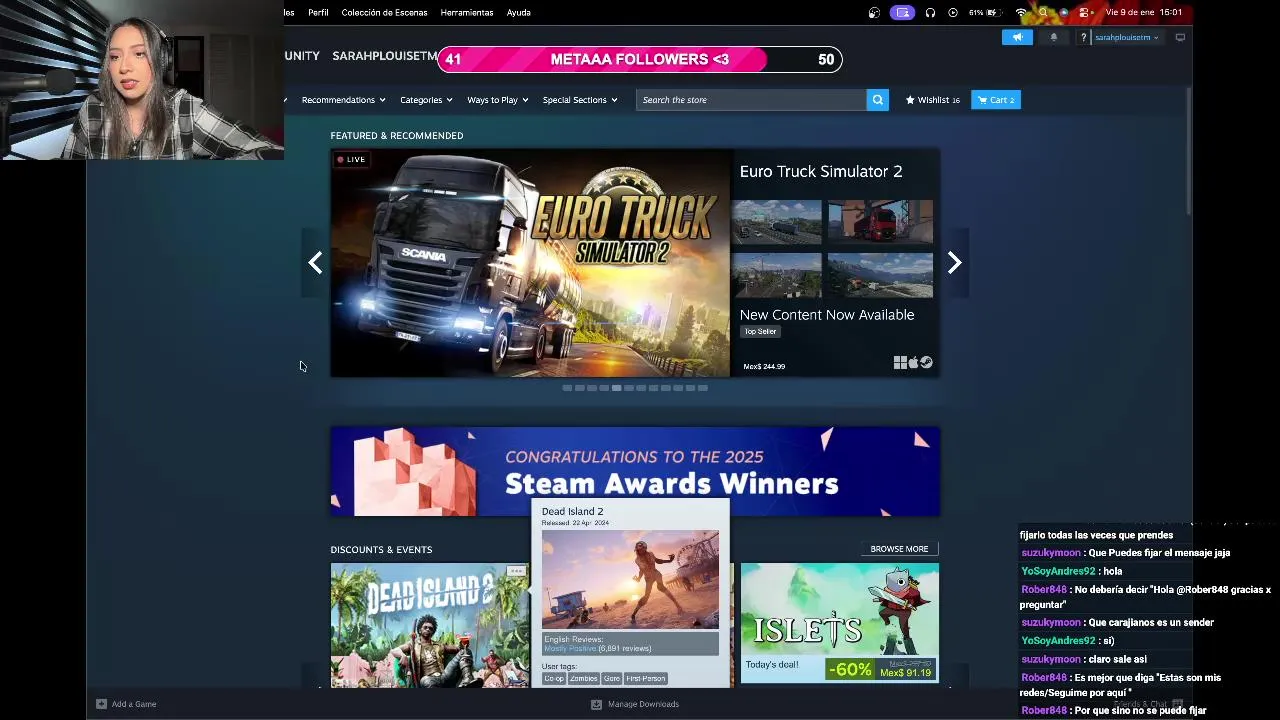Open the Islets Today's deal capsule
Screen dimensions: 1280x720
click(x=840, y=623)
